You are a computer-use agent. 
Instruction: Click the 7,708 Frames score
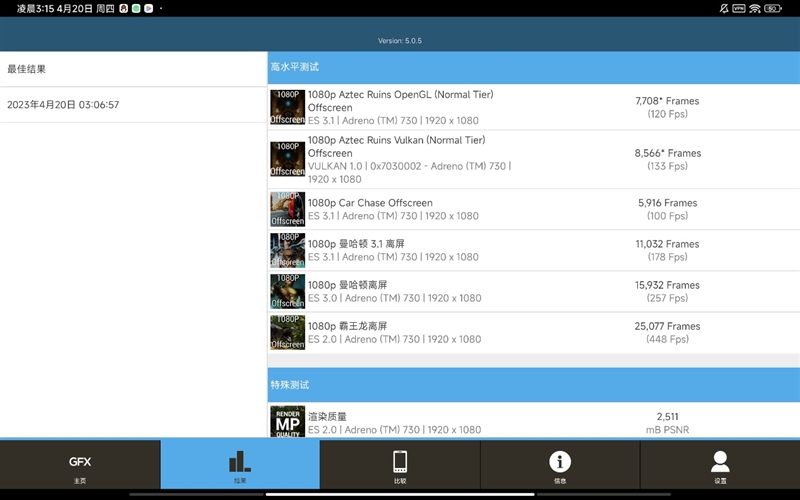[x=667, y=101]
